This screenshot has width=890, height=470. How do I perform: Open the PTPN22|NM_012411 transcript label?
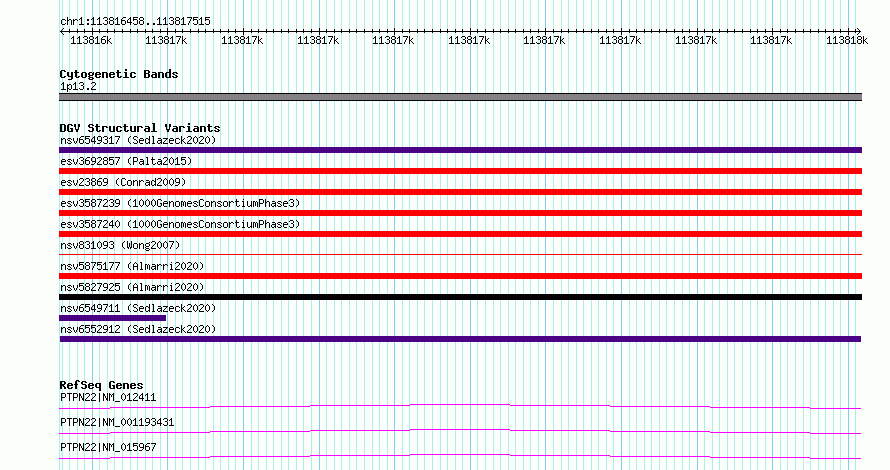108,397
